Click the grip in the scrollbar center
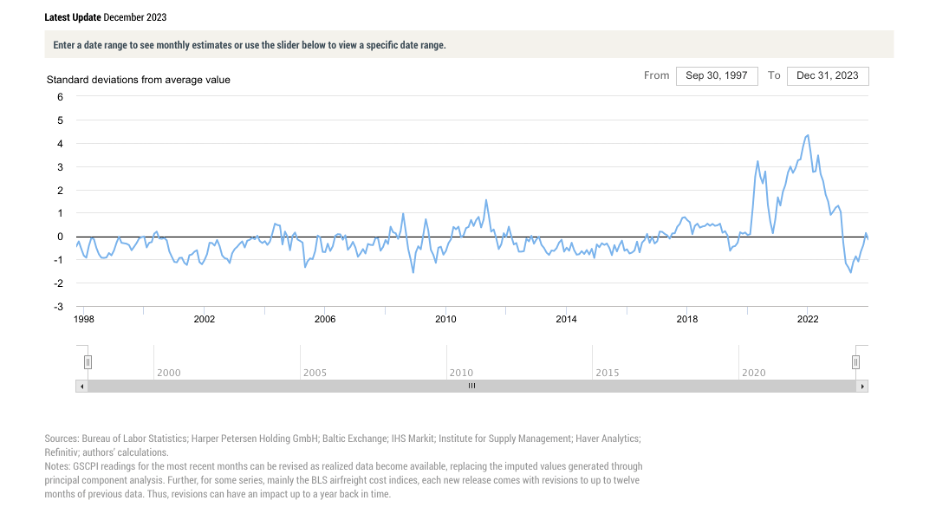The height and width of the screenshot is (508, 936). tap(472, 386)
